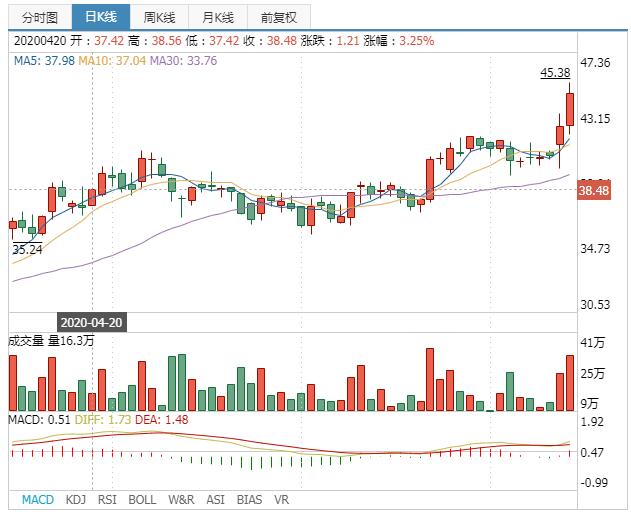Click the 前复权 tab

278,17
